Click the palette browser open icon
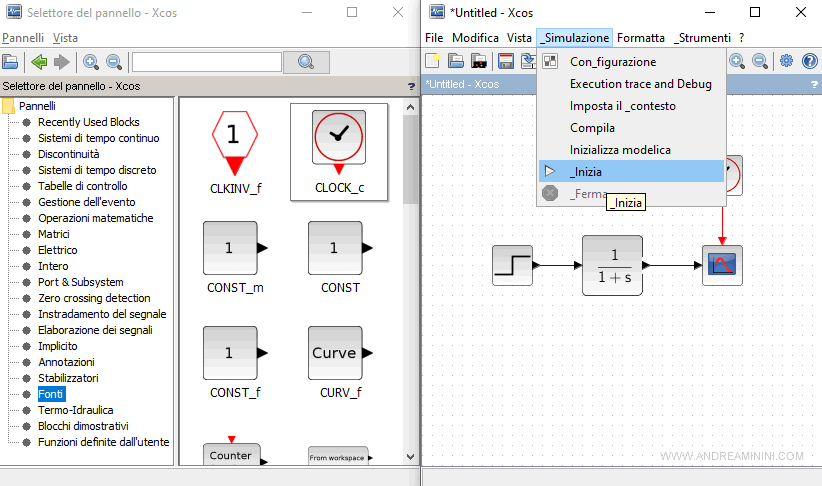Viewport: 822px width, 486px height. [x=10, y=62]
